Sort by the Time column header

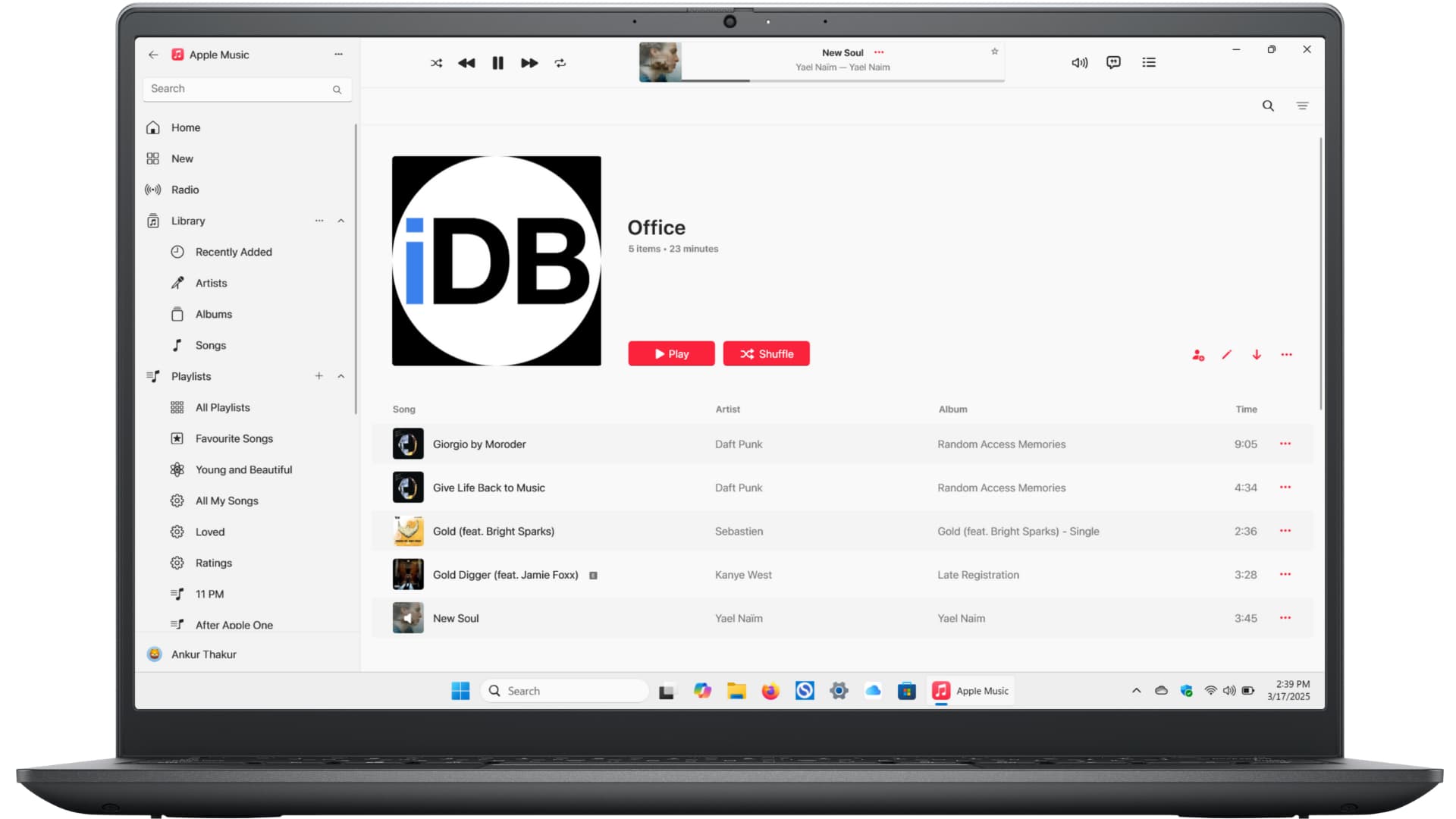1246,409
